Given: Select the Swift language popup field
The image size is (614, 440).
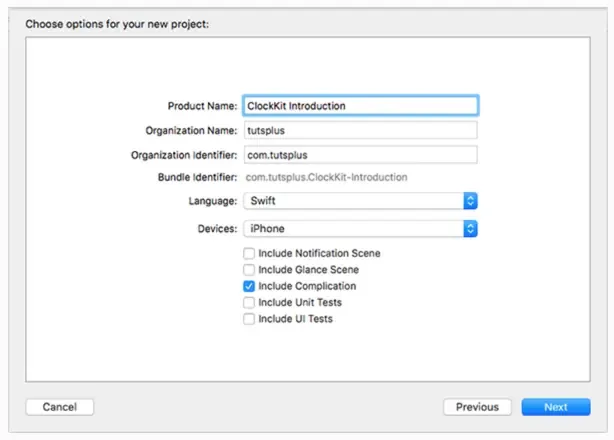Looking at the screenshot, I should 360,201.
